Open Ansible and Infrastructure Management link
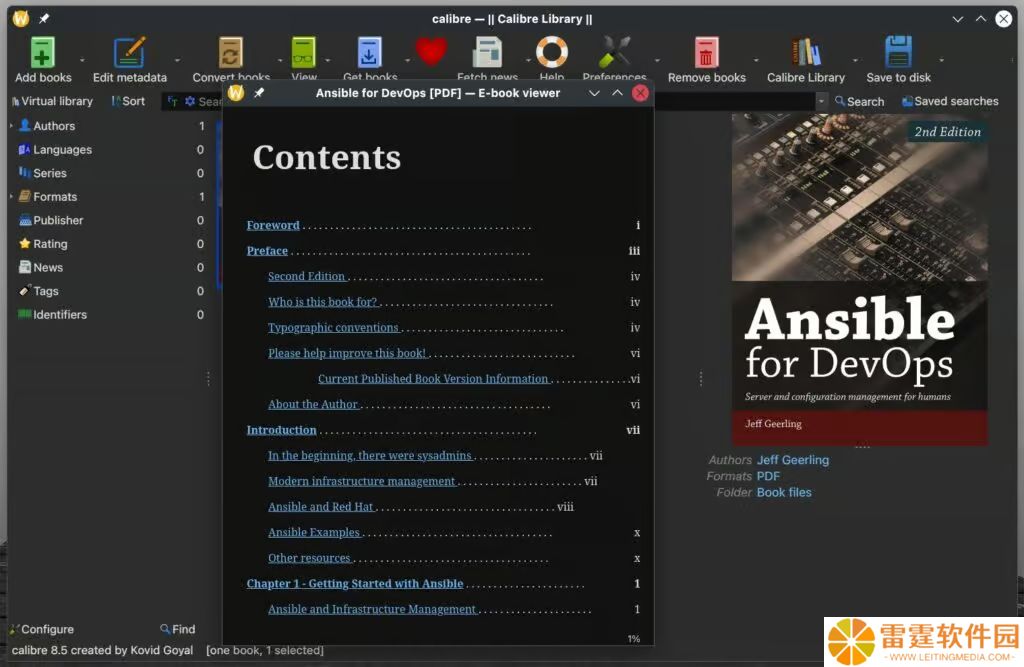The width and height of the screenshot is (1024, 667). click(x=372, y=609)
